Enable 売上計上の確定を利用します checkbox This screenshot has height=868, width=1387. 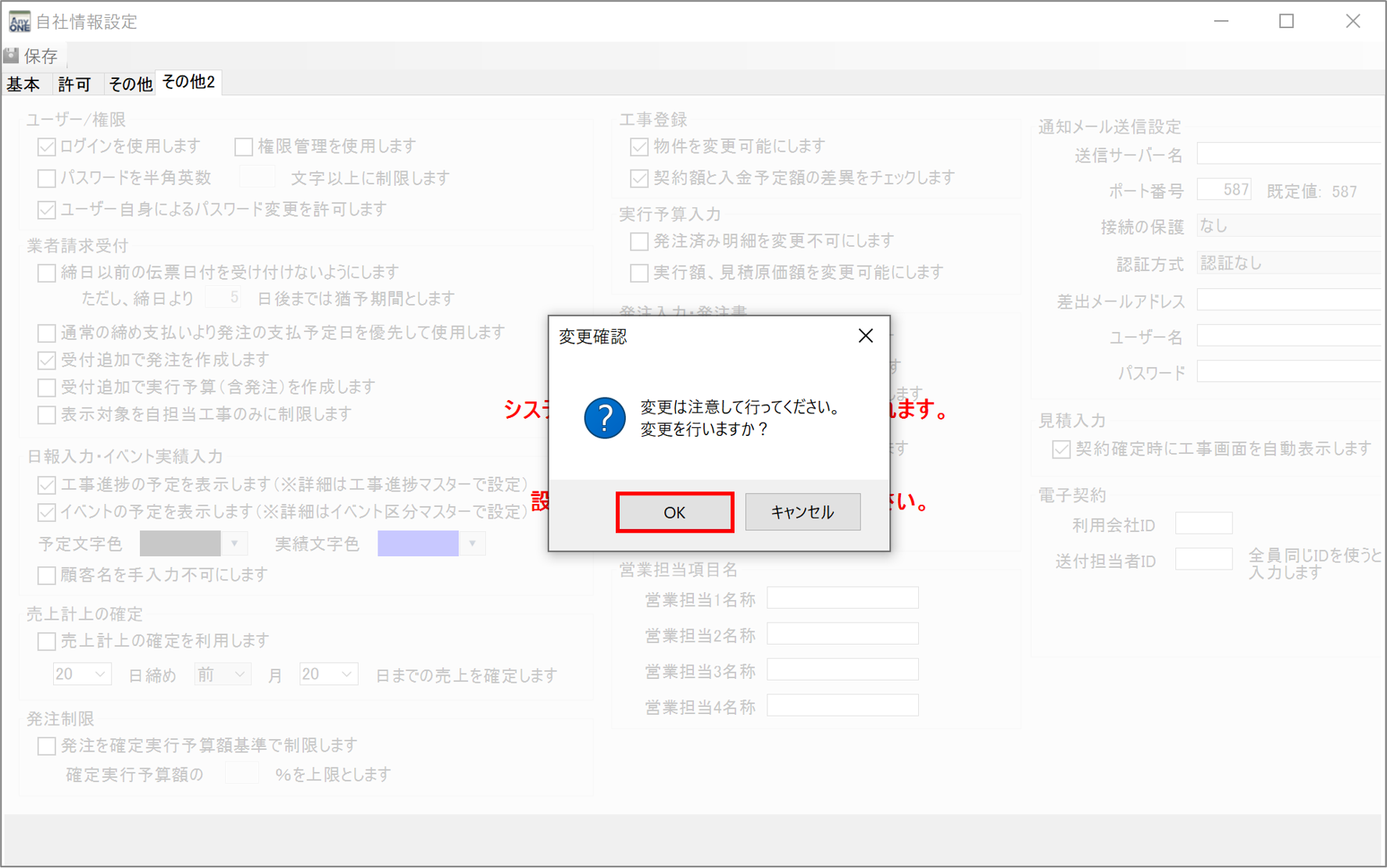click(x=47, y=641)
